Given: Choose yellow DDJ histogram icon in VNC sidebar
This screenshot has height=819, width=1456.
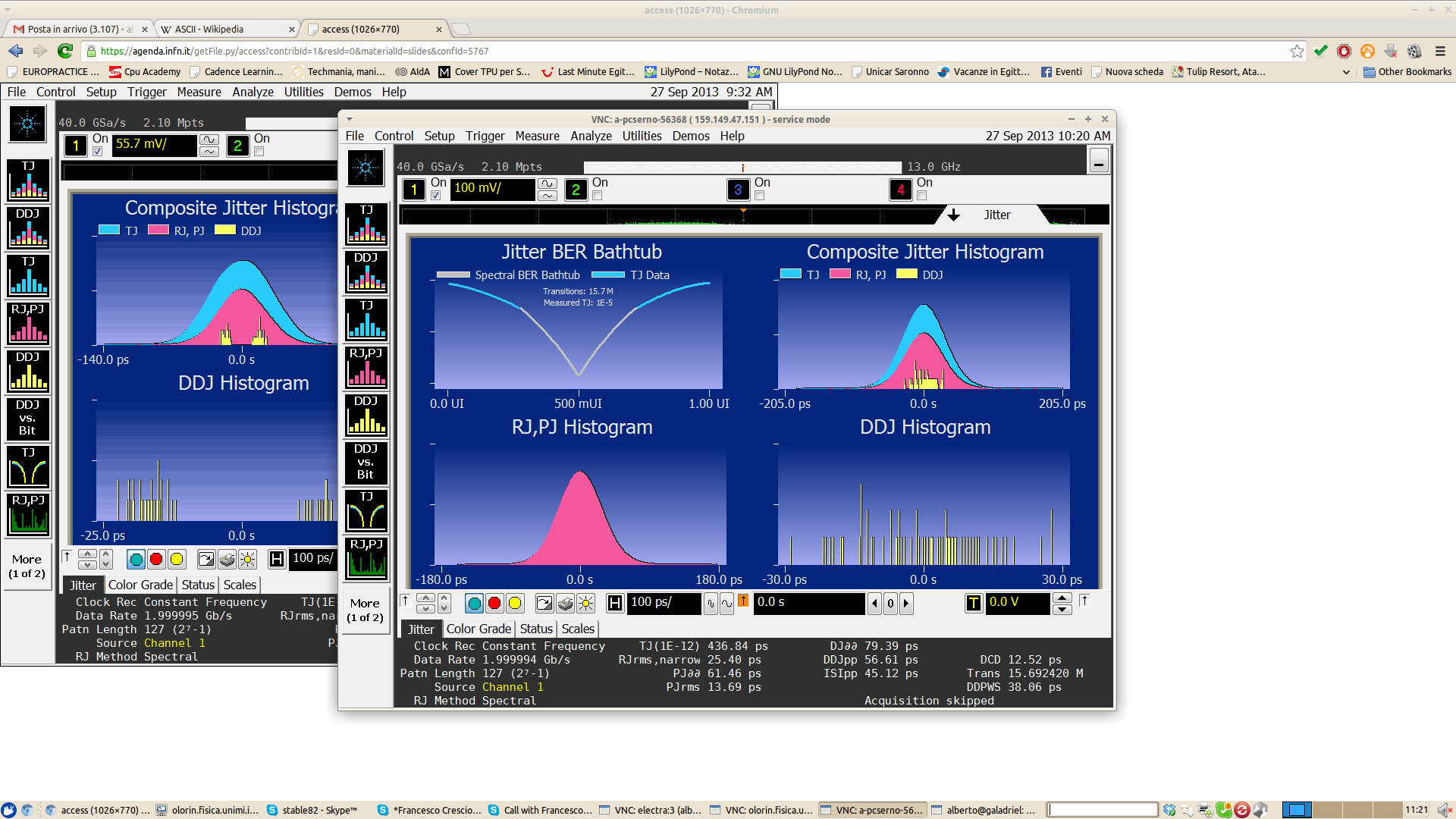Looking at the screenshot, I should (x=366, y=415).
